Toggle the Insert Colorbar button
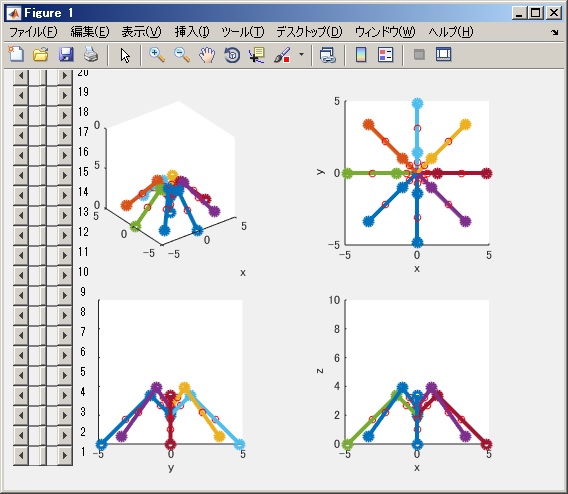Viewport: 568px width, 494px height. tap(361, 55)
